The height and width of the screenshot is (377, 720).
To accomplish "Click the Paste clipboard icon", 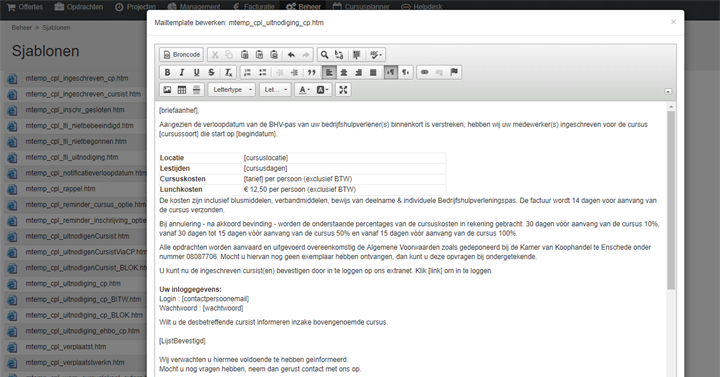I will (x=244, y=55).
